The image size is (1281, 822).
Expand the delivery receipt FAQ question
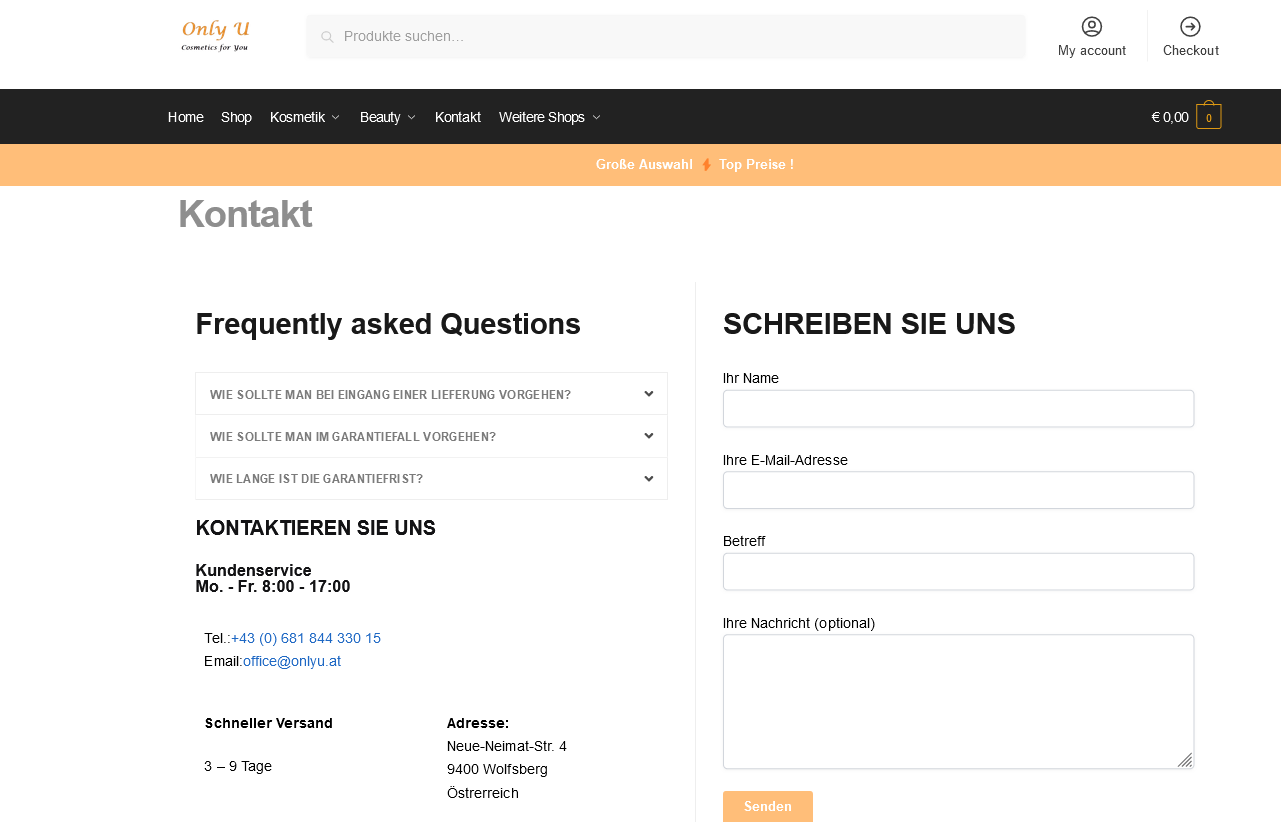coord(431,394)
